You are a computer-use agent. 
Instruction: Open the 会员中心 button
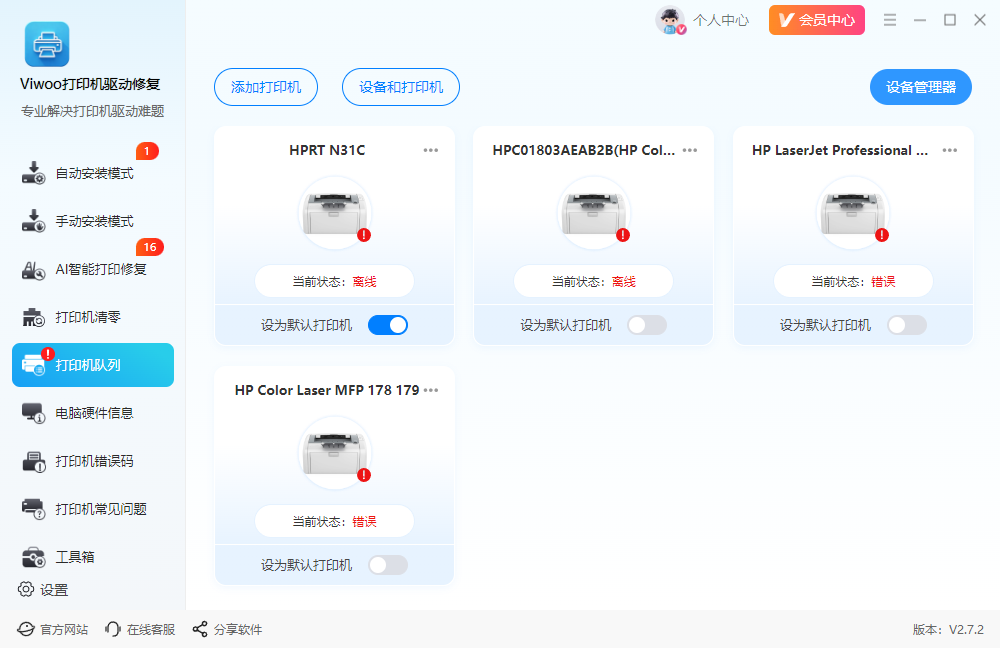(x=816, y=20)
